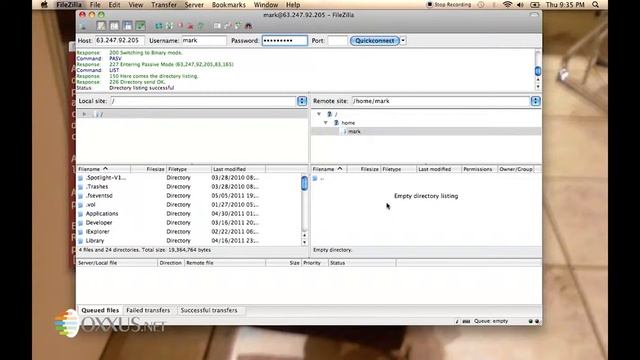Open the File menu
The height and width of the screenshot is (360, 640).
click(x=95, y=5)
